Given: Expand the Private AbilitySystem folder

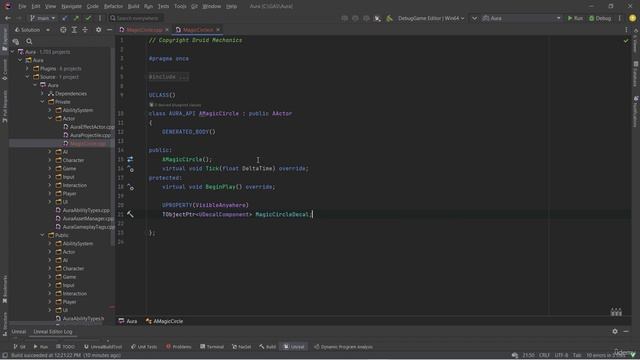Looking at the screenshot, I should [x=50, y=110].
